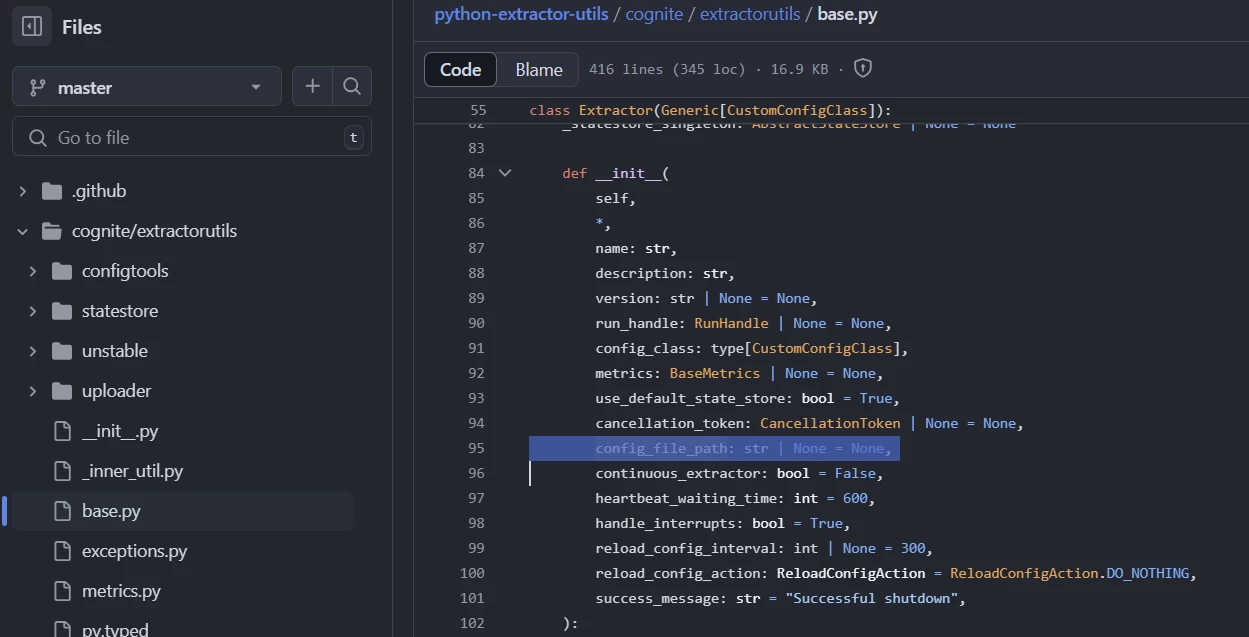Click the 'config_class: type[CustomConfigClass]' line
The width and height of the screenshot is (1249, 637).
(751, 348)
